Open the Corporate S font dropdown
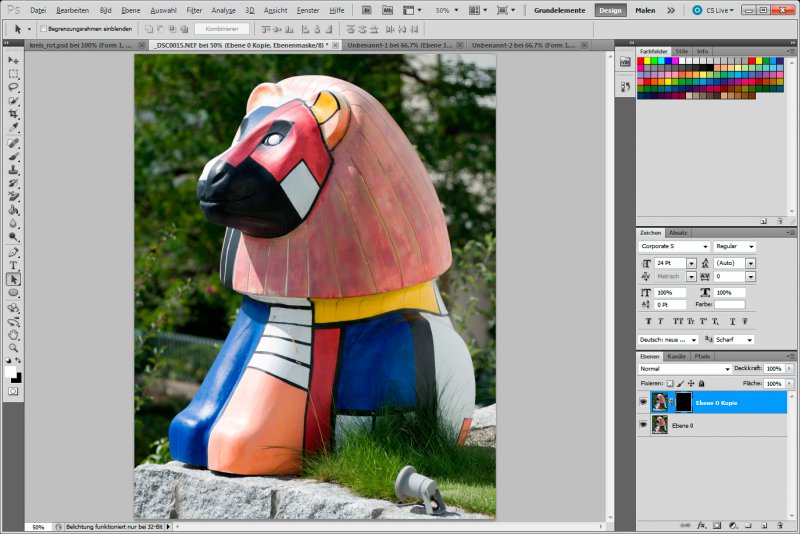The image size is (800, 534). coord(674,246)
